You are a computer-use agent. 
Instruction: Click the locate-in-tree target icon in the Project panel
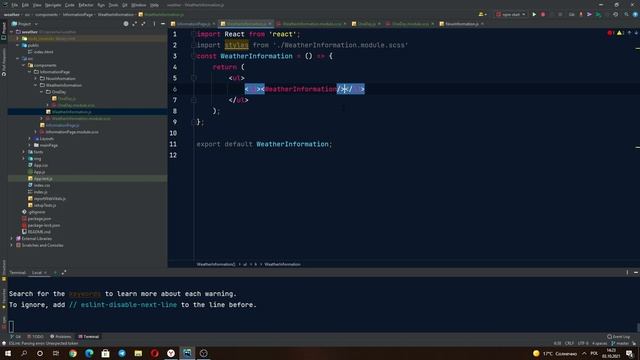coord(126,24)
